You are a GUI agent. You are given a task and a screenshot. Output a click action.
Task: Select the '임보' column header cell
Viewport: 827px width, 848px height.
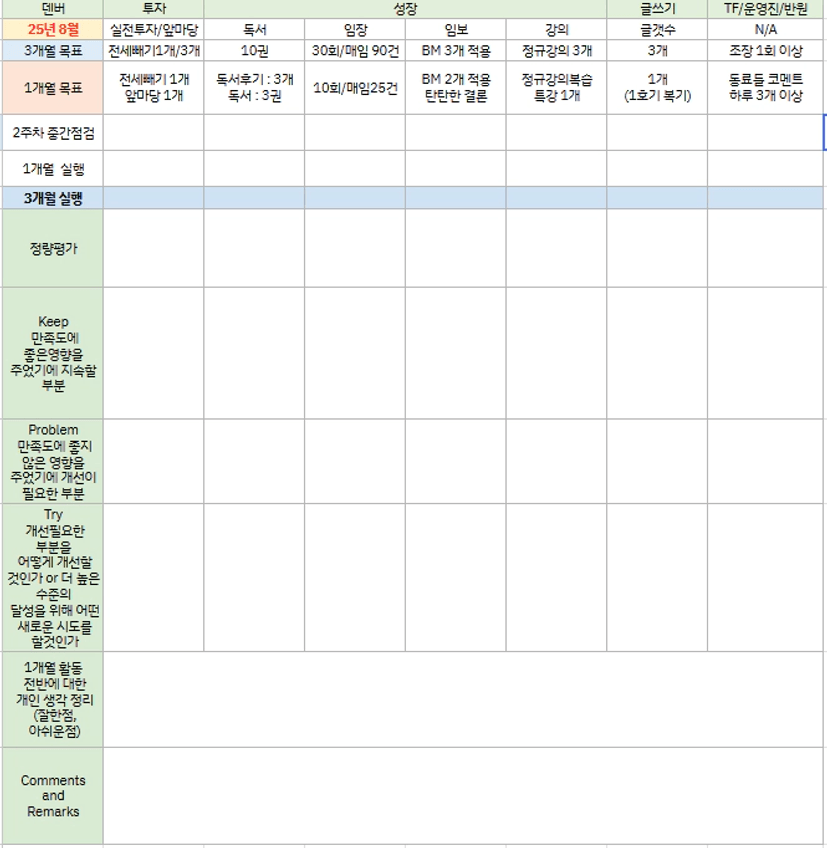click(455, 29)
